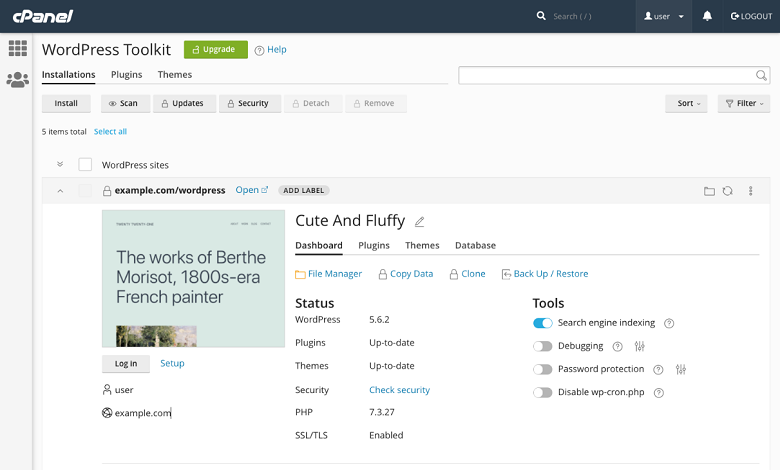The height and width of the screenshot is (470, 780).
Task: Open Password protection settings sliders icon
Action: pyautogui.click(x=681, y=369)
